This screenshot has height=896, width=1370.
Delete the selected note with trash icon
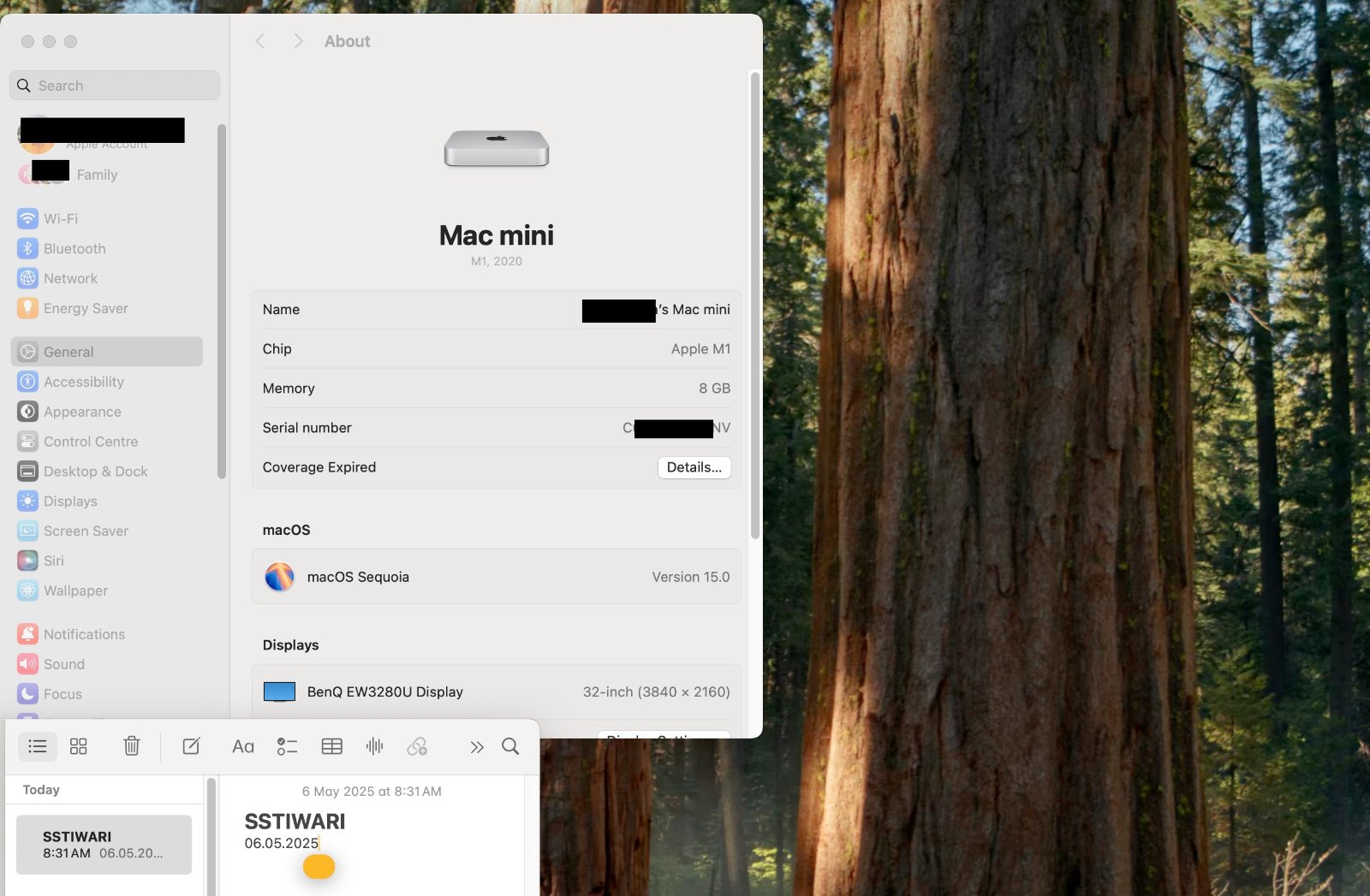pyautogui.click(x=132, y=746)
